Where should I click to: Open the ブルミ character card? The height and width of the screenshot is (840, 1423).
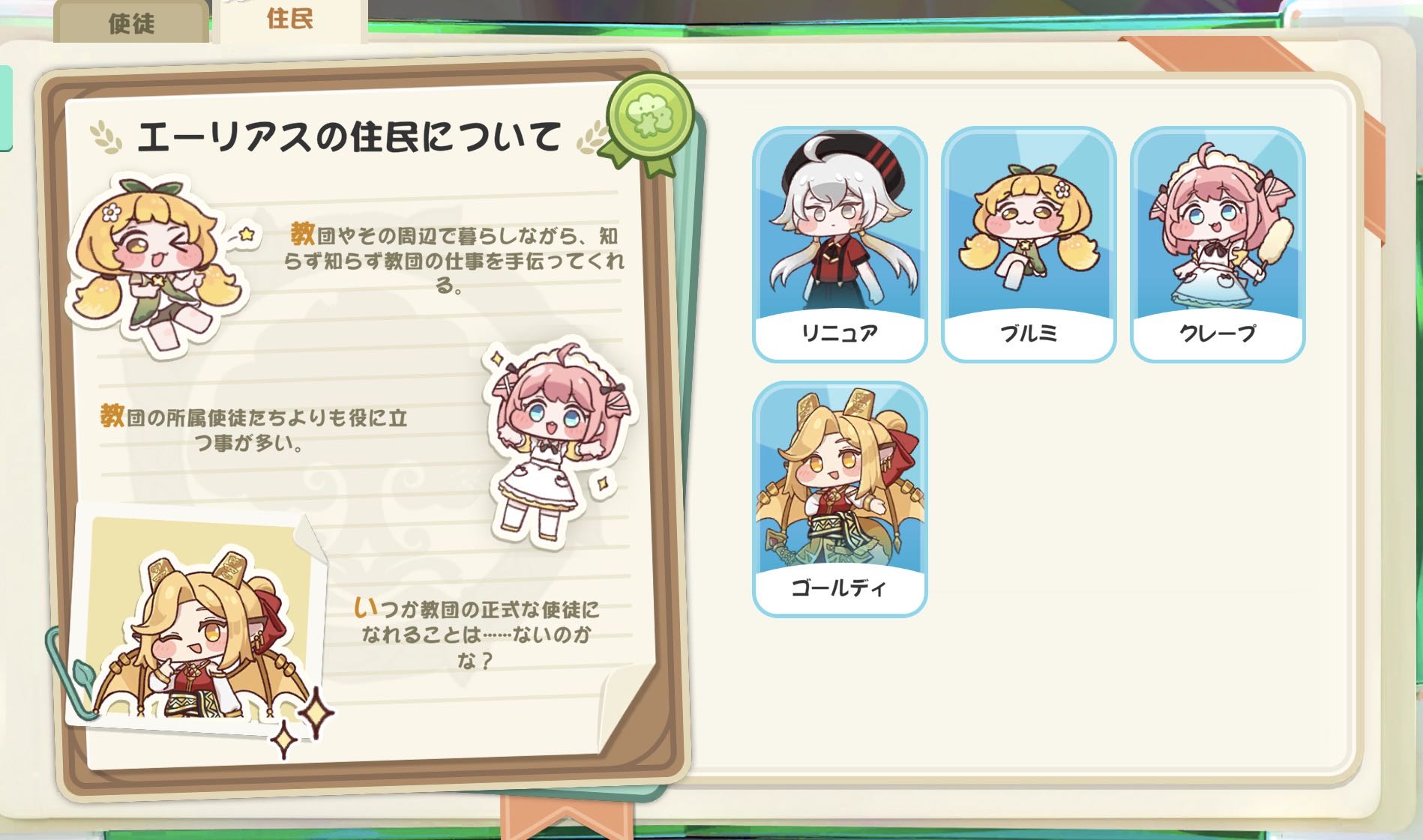point(1029,244)
